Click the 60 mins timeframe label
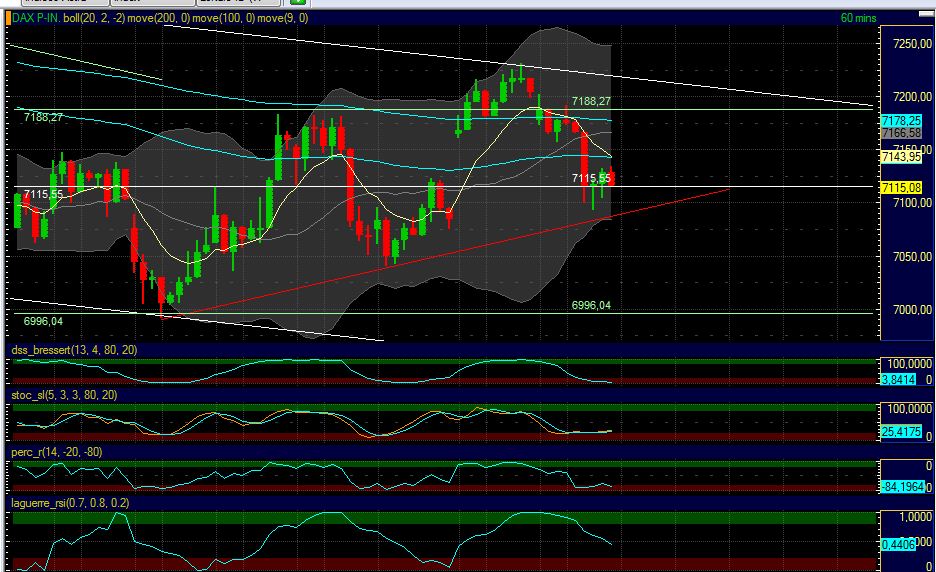 tap(858, 18)
